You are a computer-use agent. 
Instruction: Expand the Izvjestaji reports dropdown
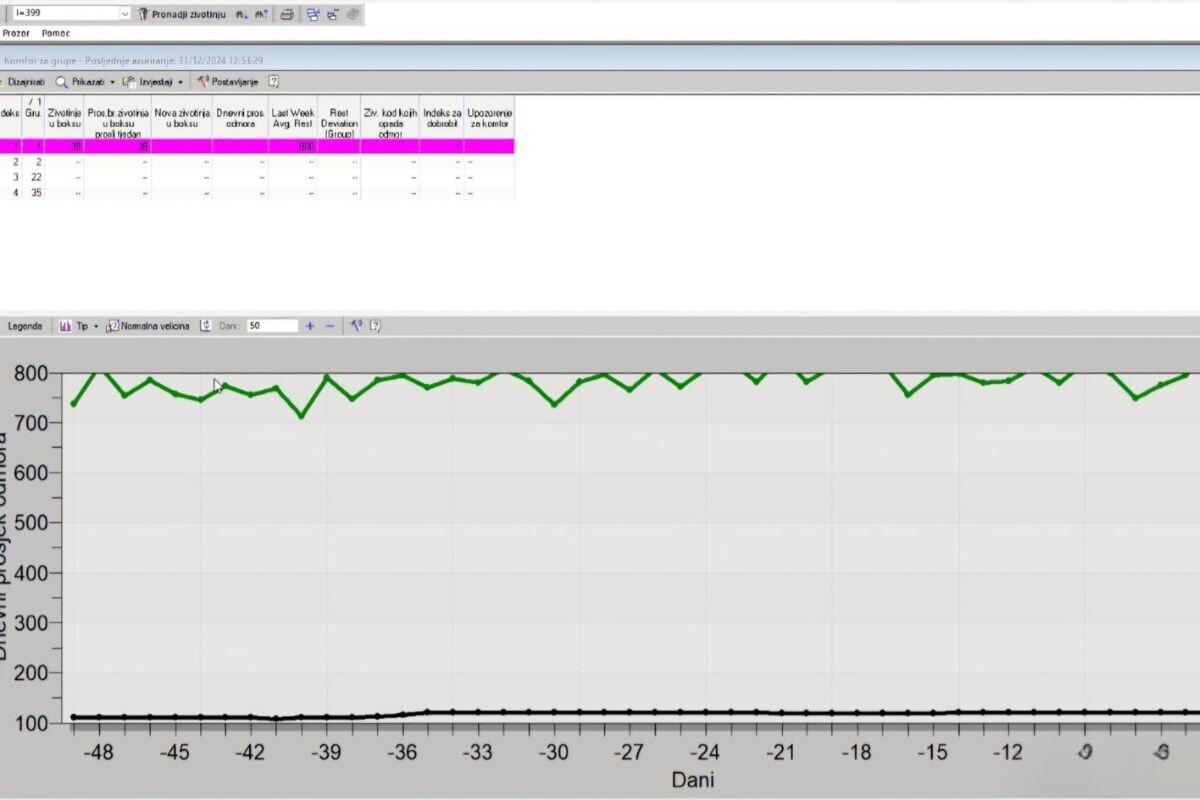[181, 82]
